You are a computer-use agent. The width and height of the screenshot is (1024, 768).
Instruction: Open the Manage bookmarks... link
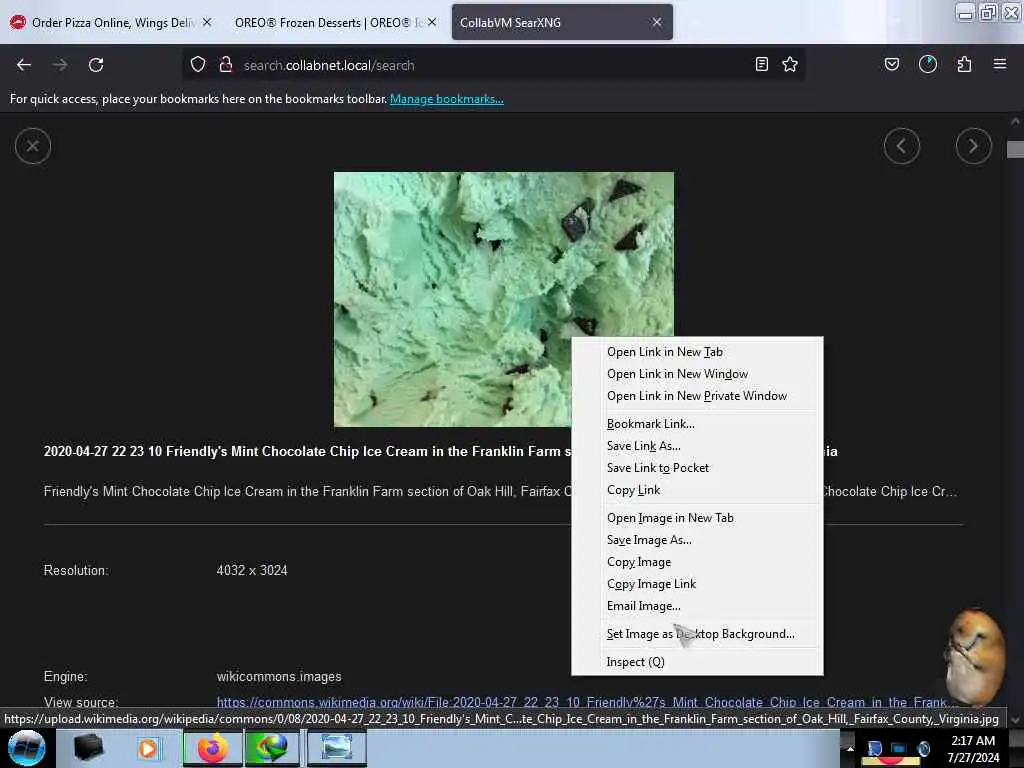click(x=447, y=99)
